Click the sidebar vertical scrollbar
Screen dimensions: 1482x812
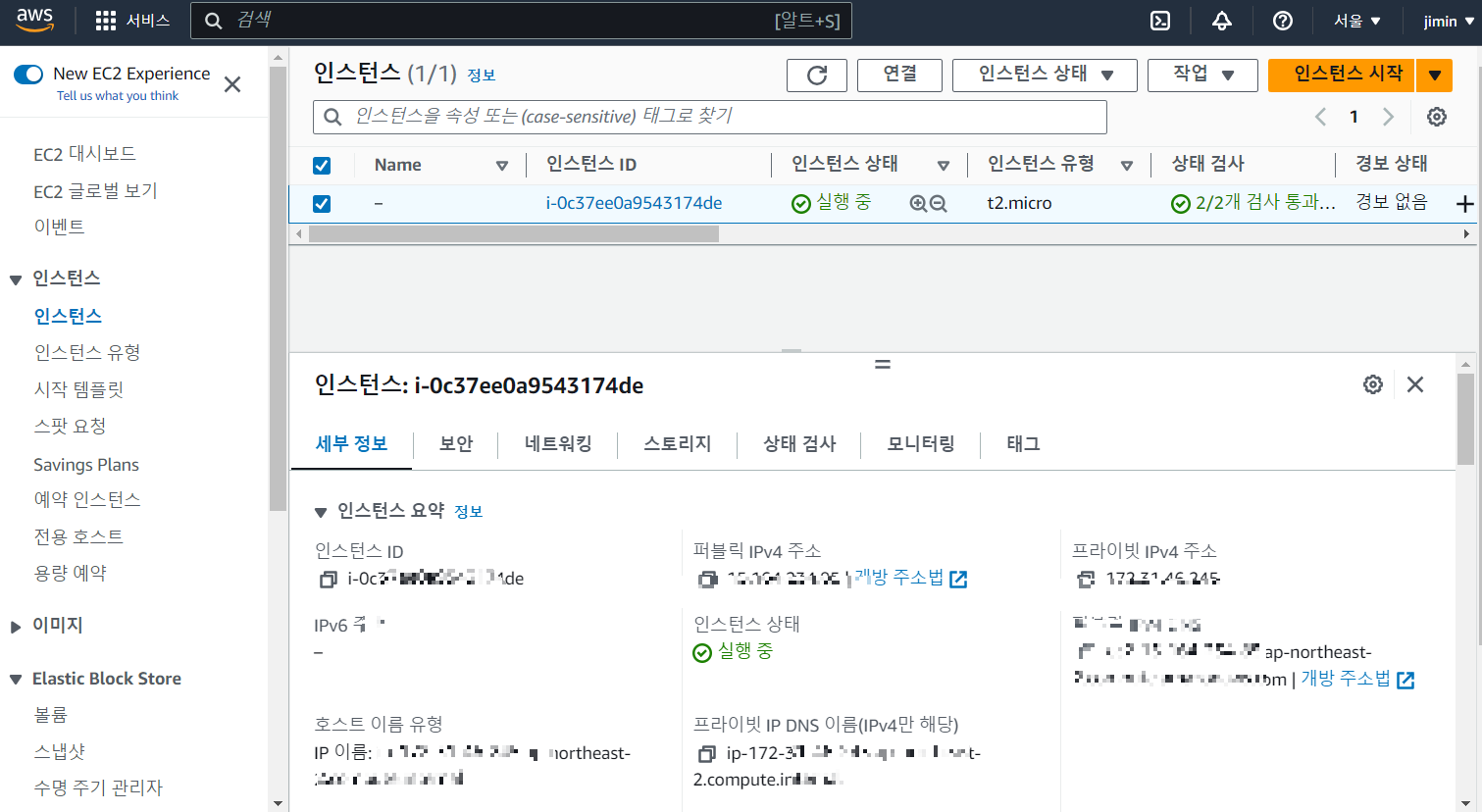278,289
